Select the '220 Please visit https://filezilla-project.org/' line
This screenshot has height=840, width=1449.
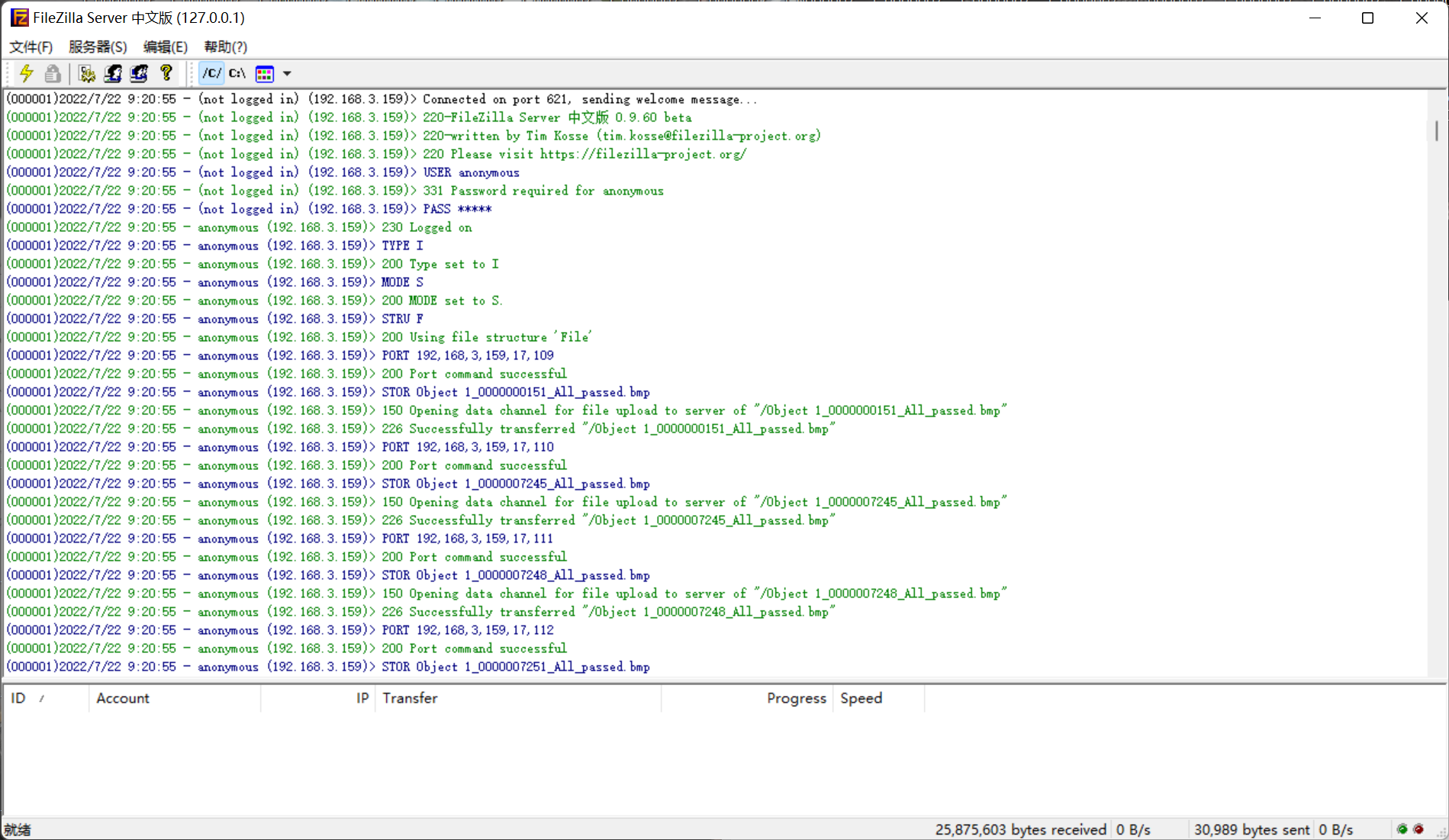coord(377,154)
